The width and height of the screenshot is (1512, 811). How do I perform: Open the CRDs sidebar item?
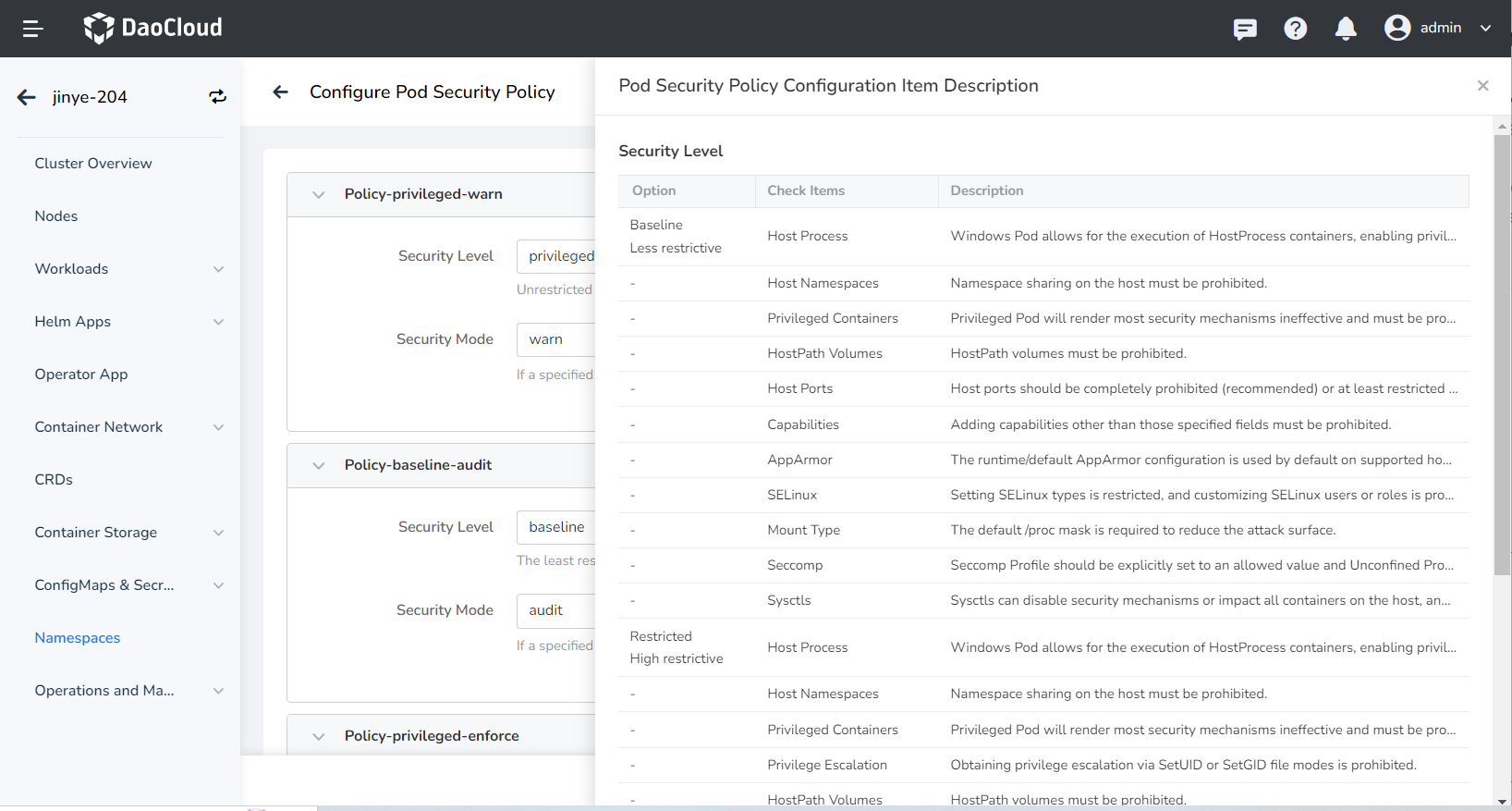(54, 480)
